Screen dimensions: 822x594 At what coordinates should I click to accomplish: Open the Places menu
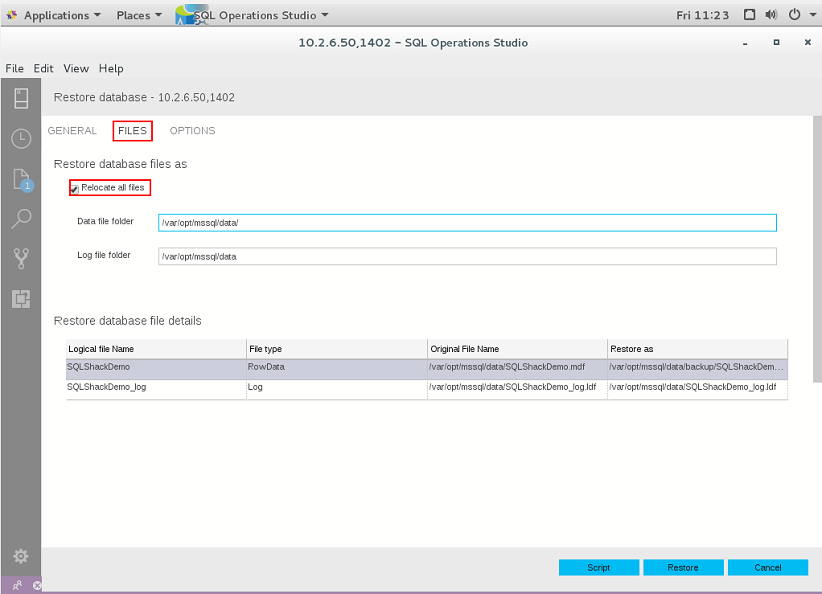[x=139, y=15]
